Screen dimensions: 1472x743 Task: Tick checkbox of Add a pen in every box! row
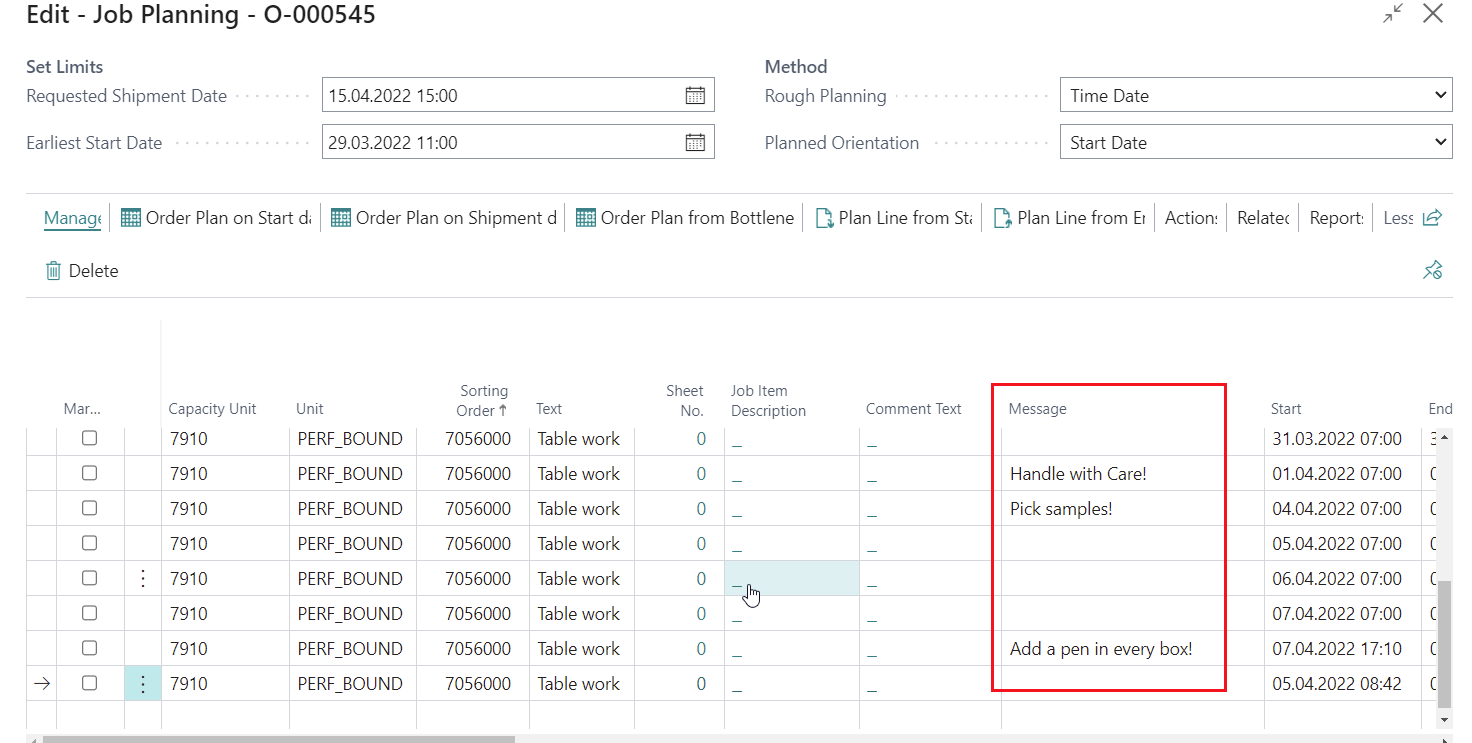(89, 648)
